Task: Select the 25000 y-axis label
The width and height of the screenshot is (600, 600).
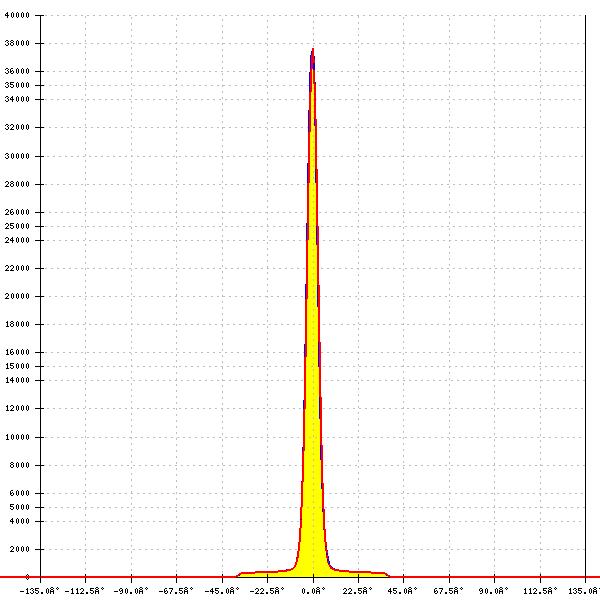Action: coord(17,226)
